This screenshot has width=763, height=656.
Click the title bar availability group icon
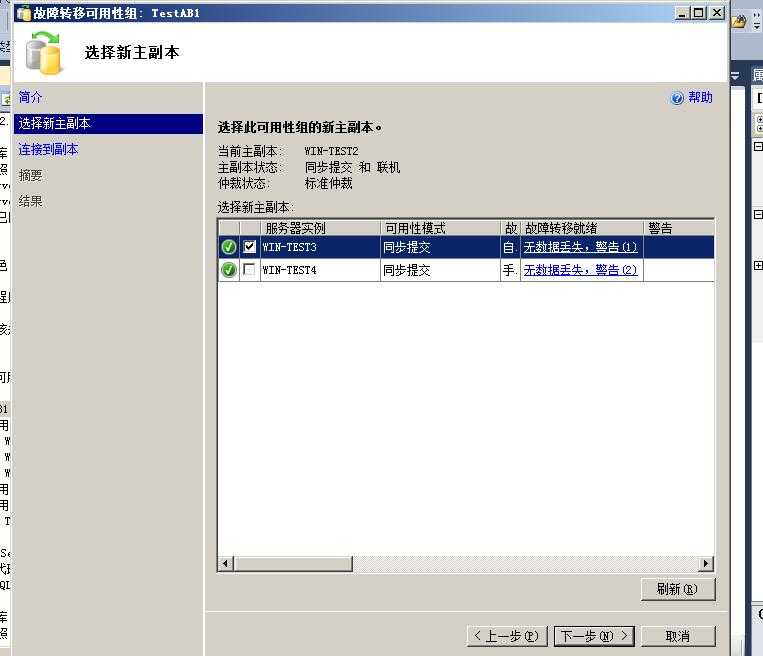click(x=23, y=13)
